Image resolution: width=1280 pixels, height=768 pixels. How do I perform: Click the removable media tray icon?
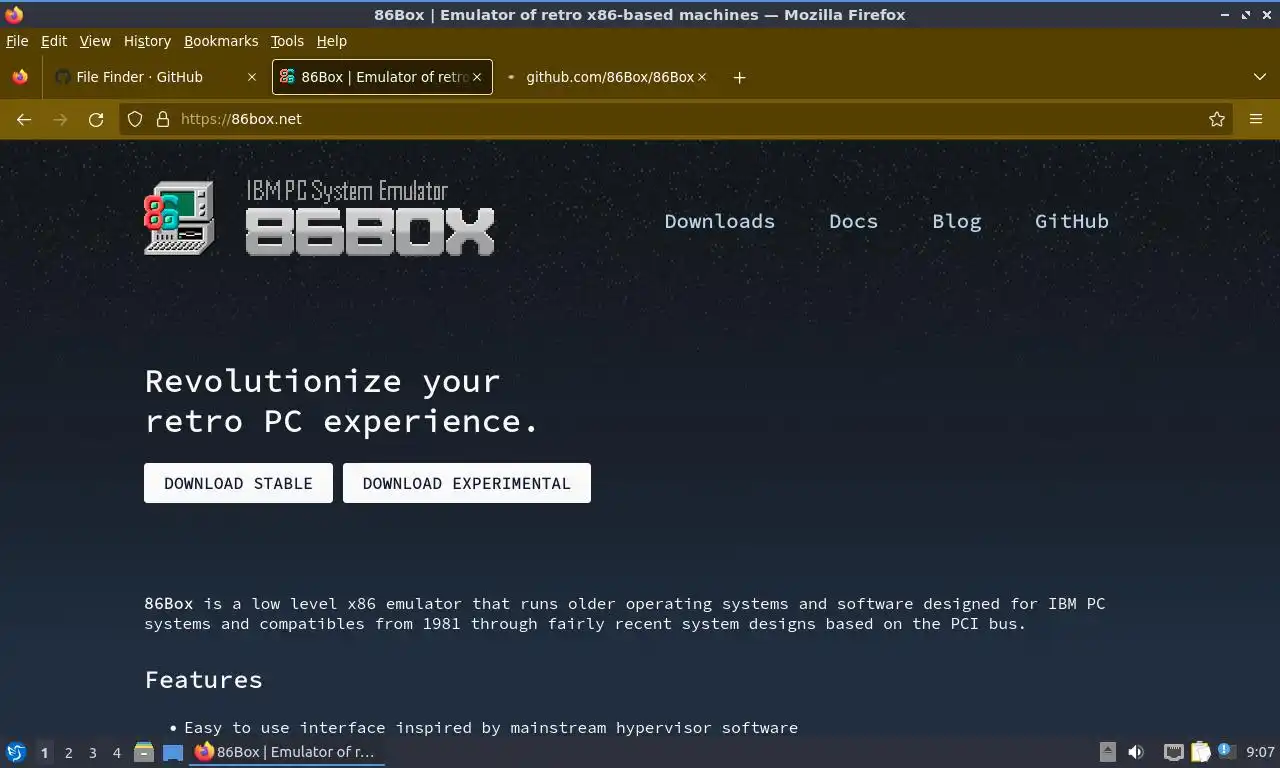coord(1107,752)
